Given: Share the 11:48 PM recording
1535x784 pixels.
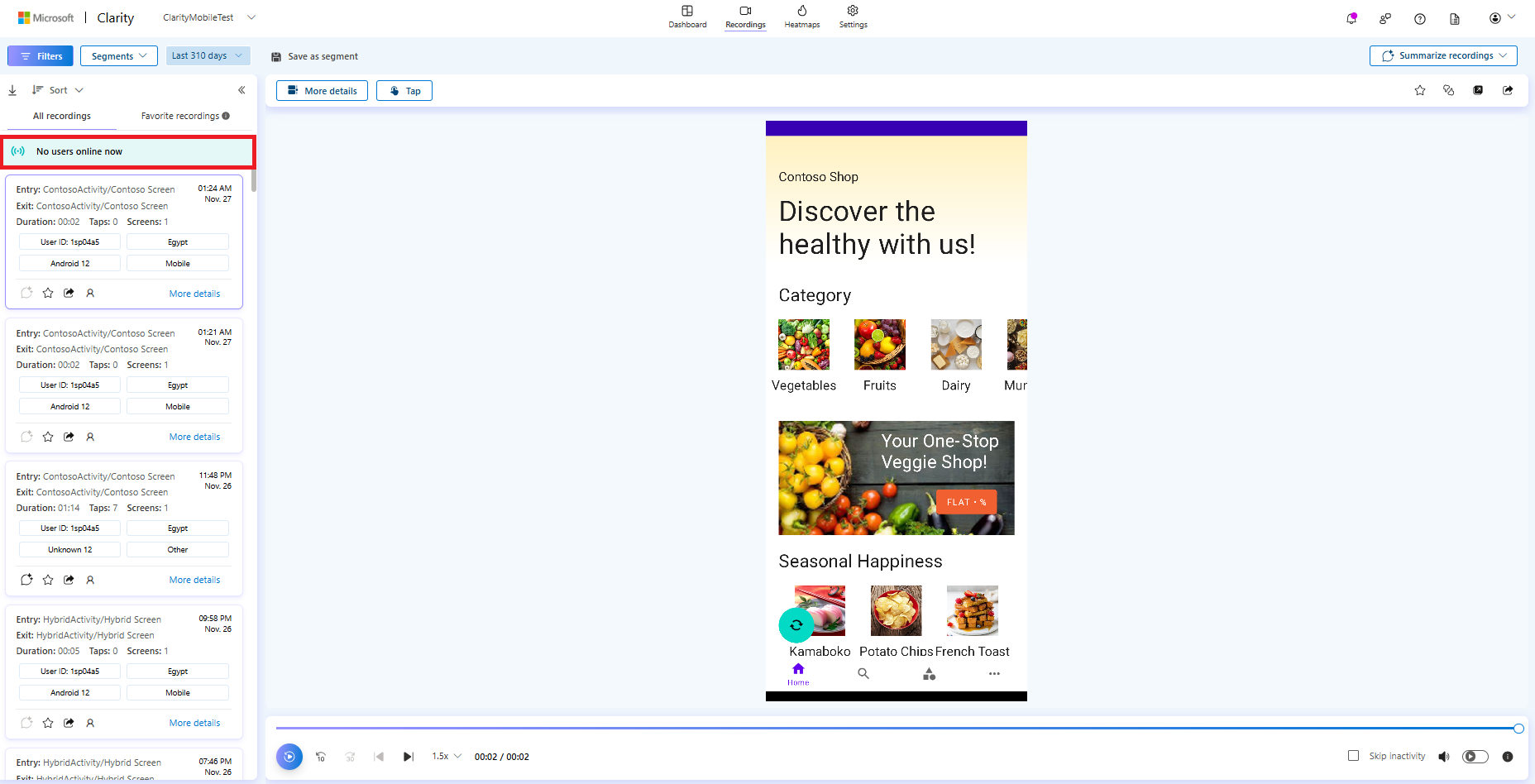Looking at the screenshot, I should (69, 579).
